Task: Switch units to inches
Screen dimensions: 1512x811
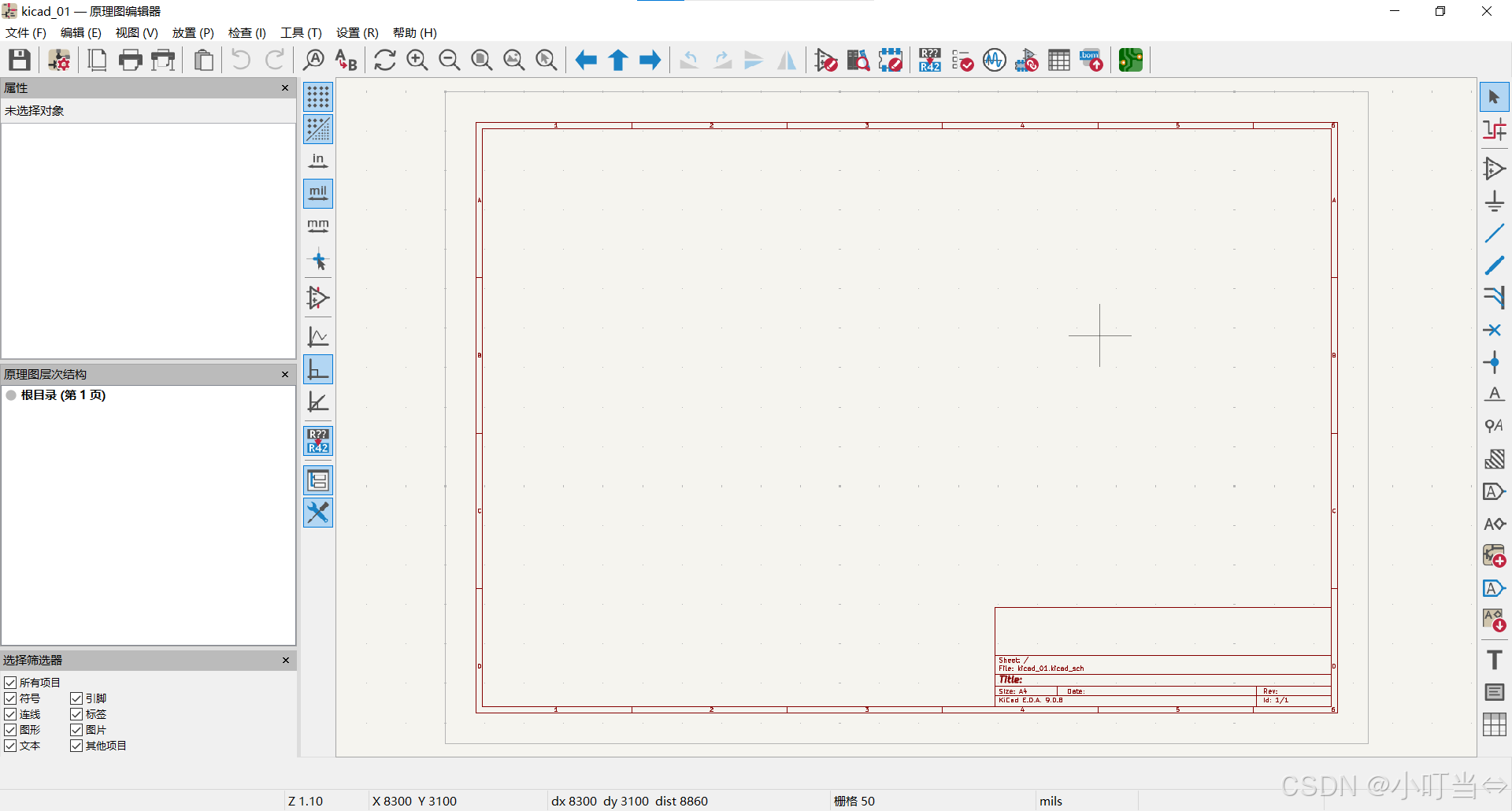Action: 318,161
